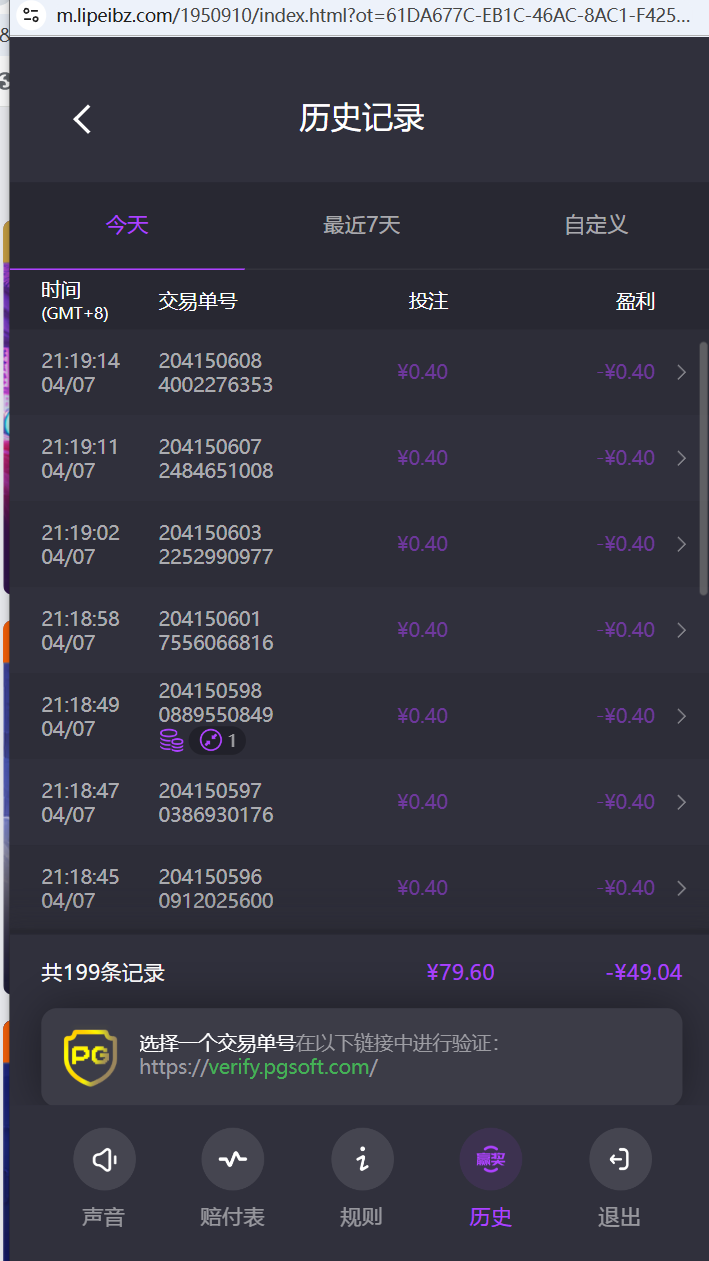Switch to the 今天 tab
This screenshot has height=1261, width=709.
[127, 225]
